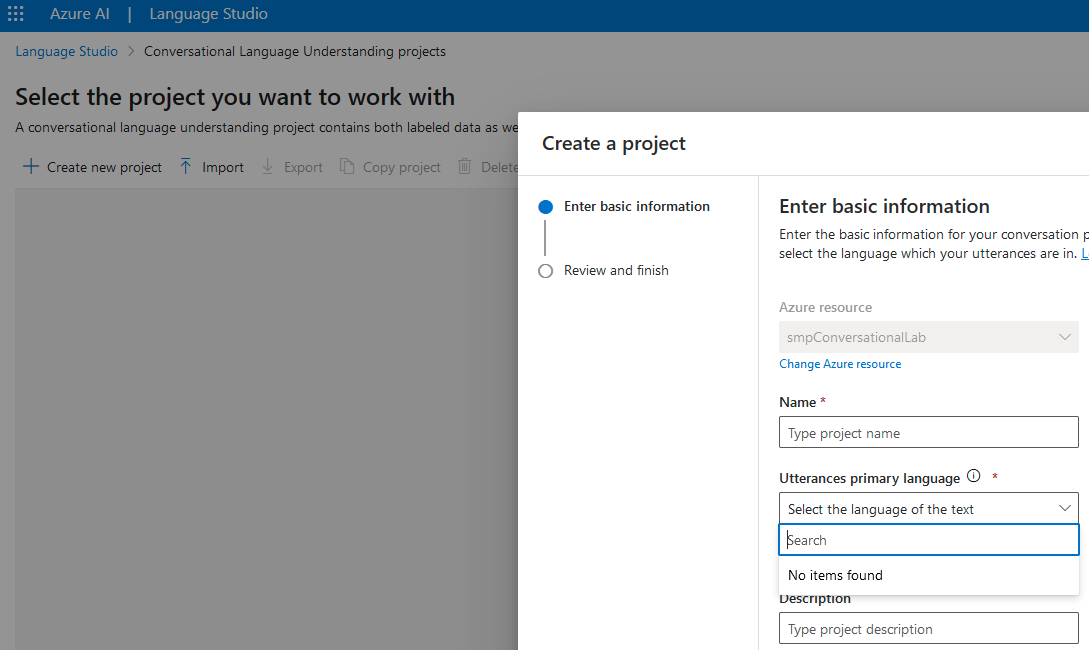
Task: Click the Copy project button label
Action: coord(401,167)
